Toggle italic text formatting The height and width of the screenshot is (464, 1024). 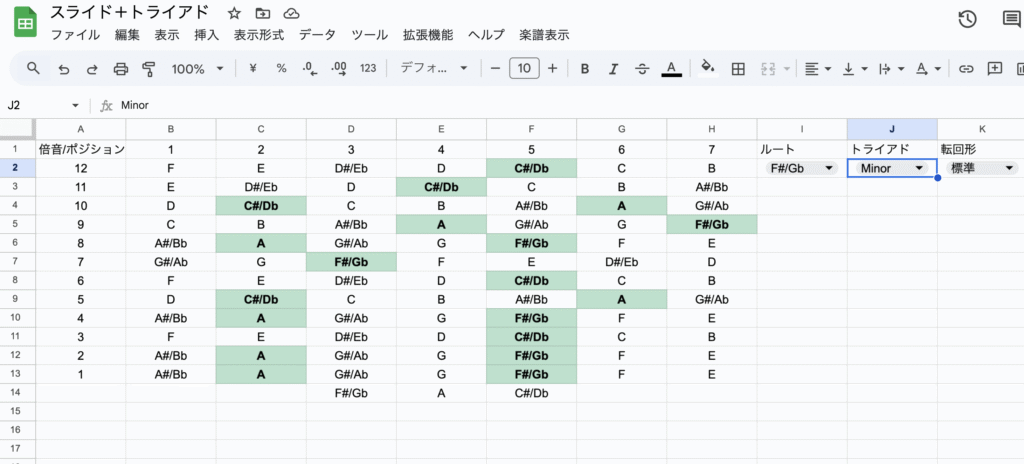(x=613, y=69)
